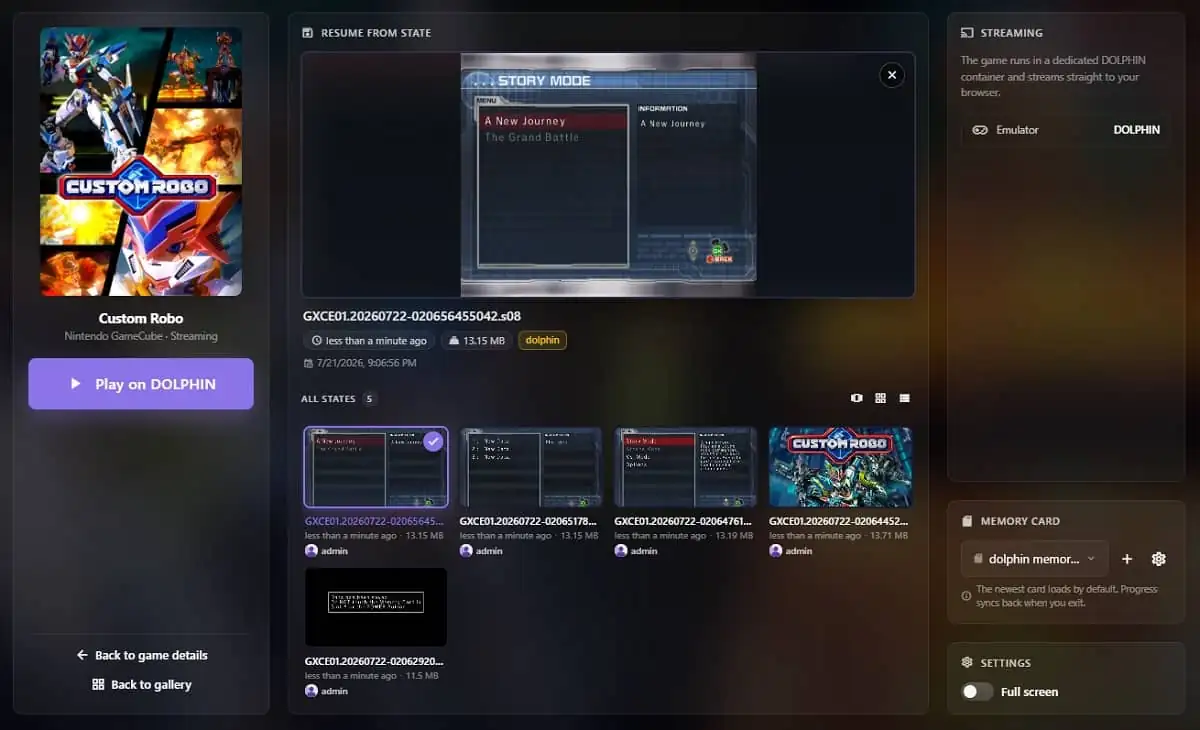Click the ALL STATES count badge 5
The image size is (1200, 730).
(370, 398)
